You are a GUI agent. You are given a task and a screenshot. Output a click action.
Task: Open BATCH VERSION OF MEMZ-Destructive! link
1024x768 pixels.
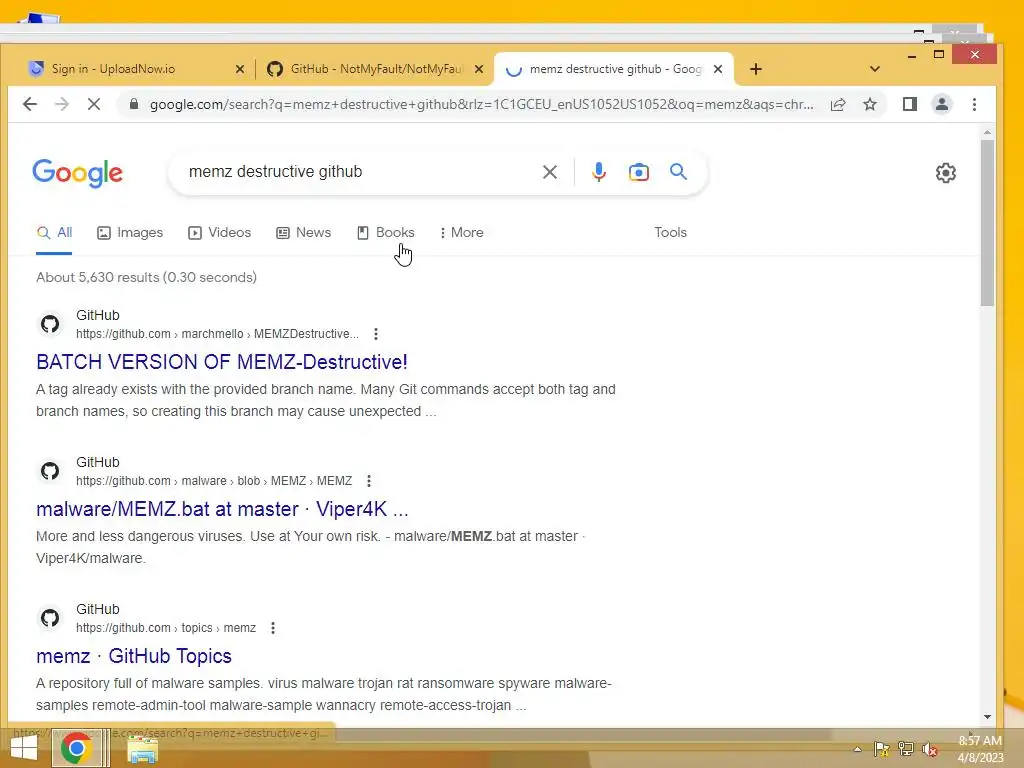[222, 362]
